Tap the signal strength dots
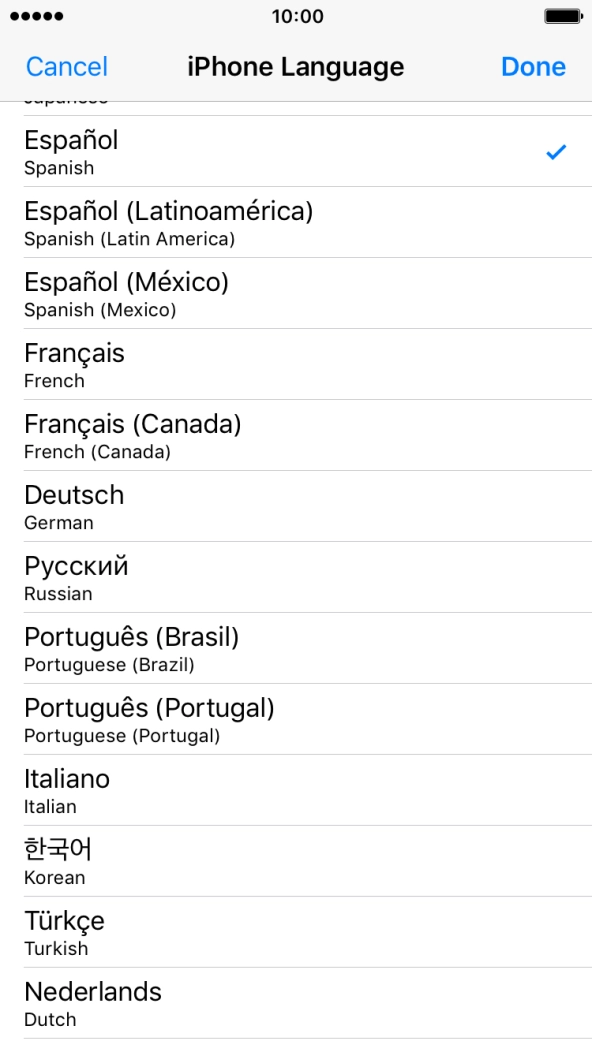The width and height of the screenshot is (592, 1052). (x=30, y=16)
